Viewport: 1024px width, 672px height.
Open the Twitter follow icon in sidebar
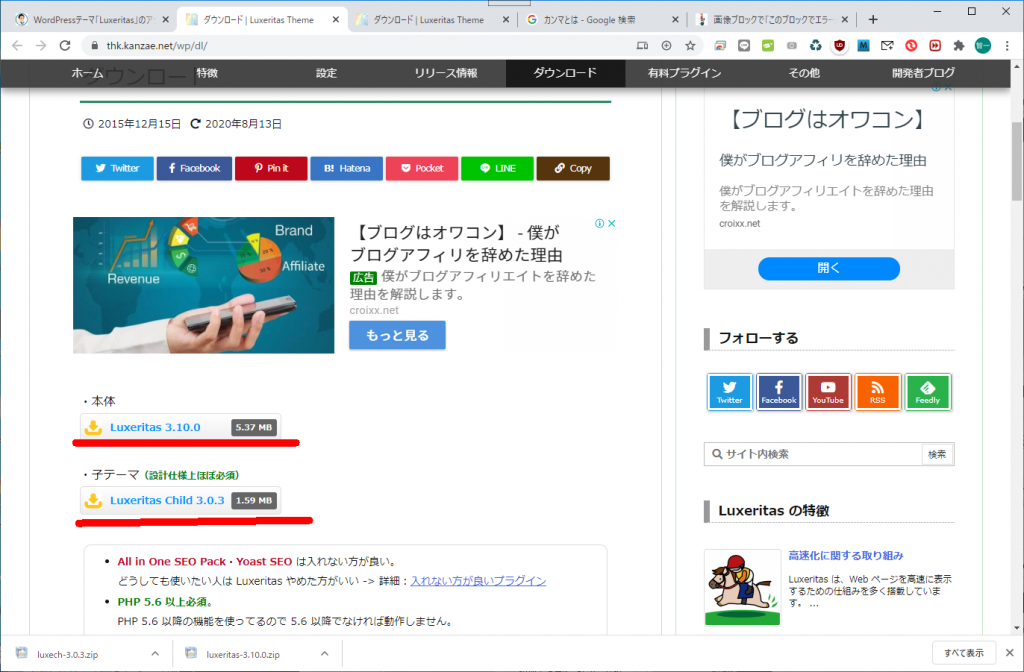coord(729,392)
